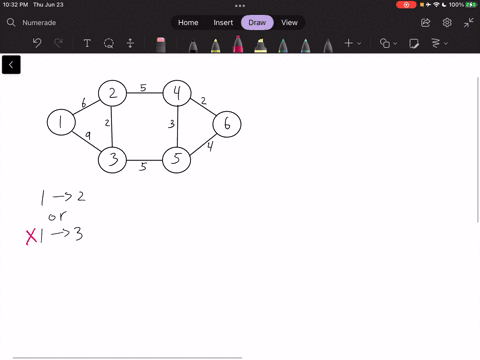Open the View tab
The height and width of the screenshot is (360, 480).
pyautogui.click(x=289, y=23)
